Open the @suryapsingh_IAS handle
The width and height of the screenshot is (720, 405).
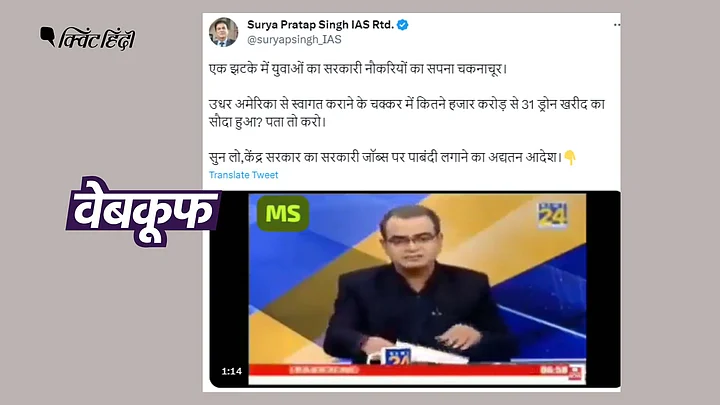pyautogui.click(x=294, y=39)
